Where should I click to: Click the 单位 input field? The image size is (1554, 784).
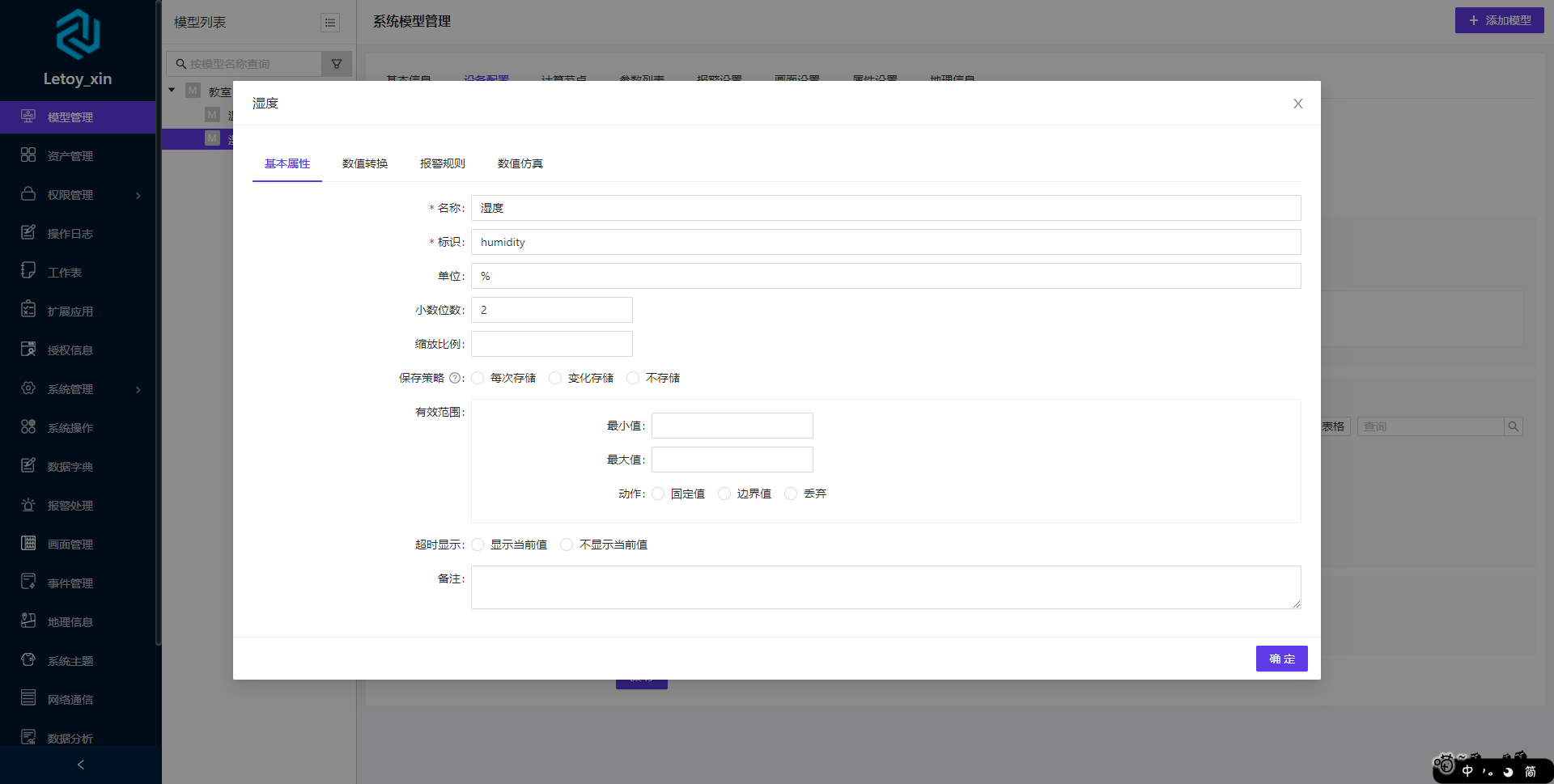886,276
